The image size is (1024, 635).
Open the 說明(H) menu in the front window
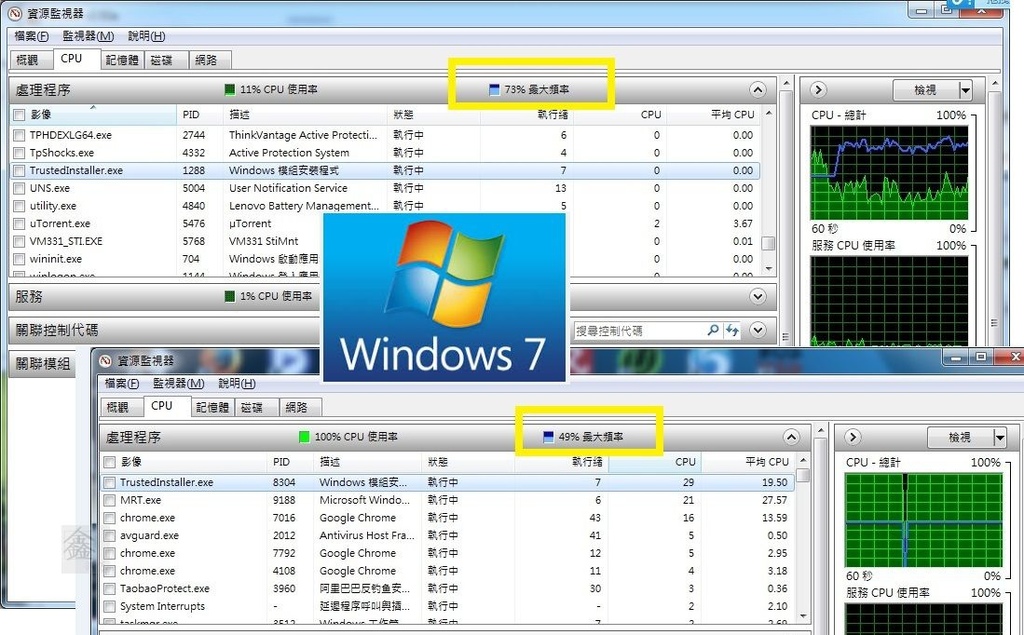pos(236,383)
